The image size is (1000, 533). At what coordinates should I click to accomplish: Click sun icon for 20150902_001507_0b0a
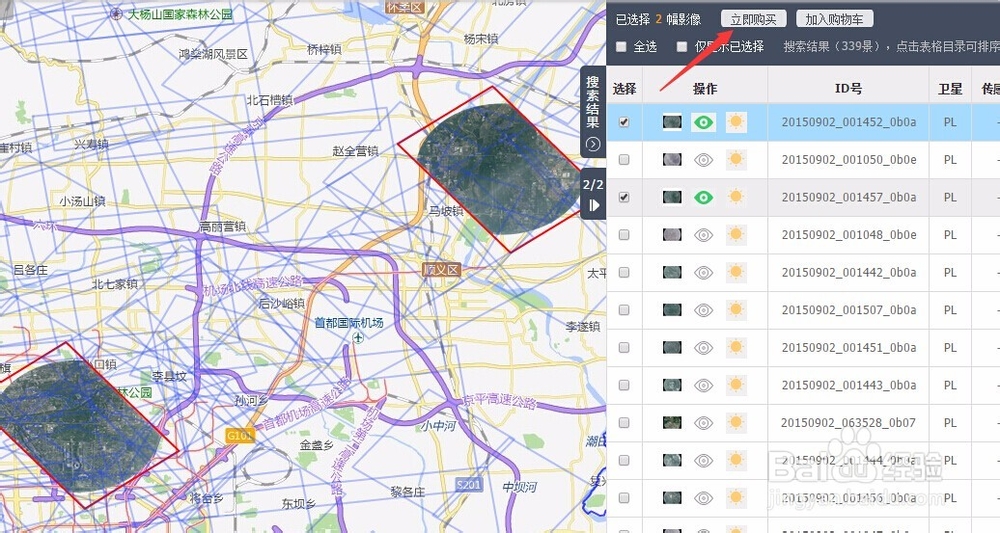[x=736, y=309]
